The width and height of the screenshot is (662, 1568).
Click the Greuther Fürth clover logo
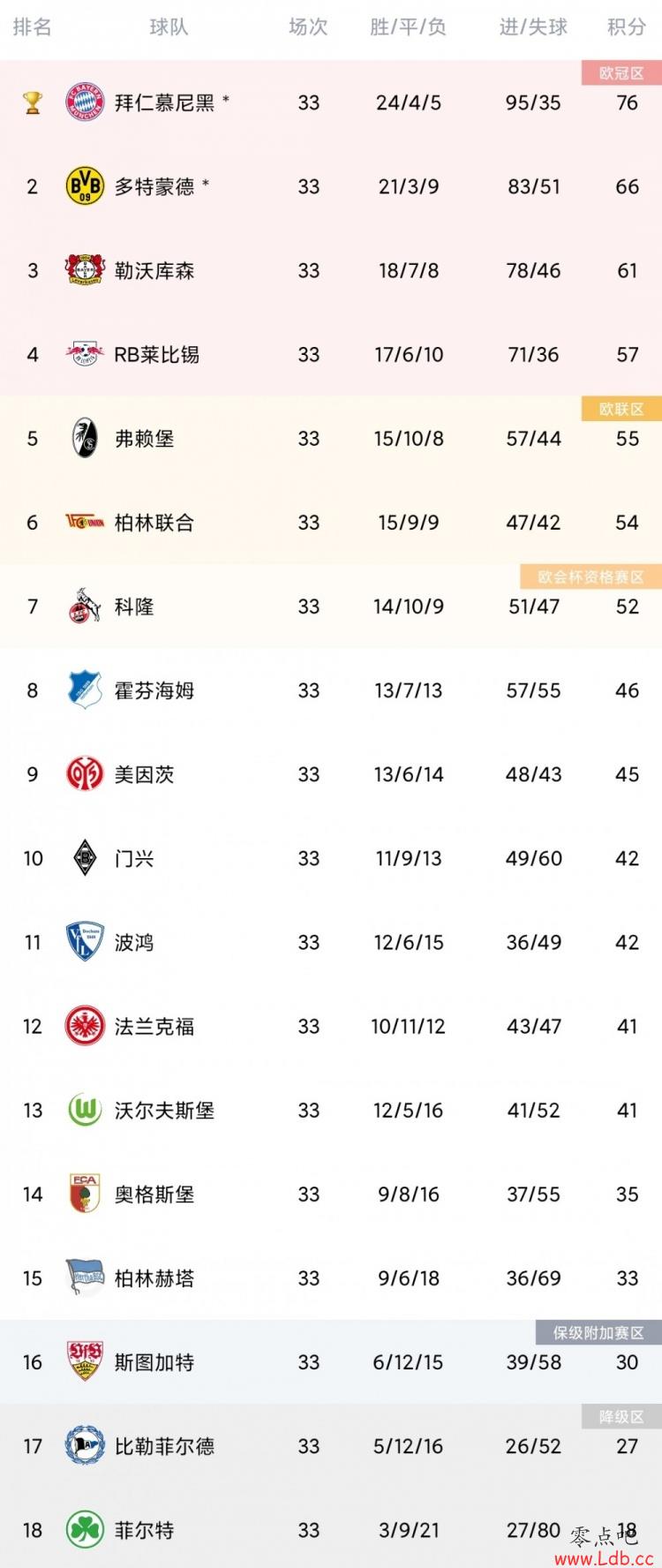click(x=86, y=1530)
